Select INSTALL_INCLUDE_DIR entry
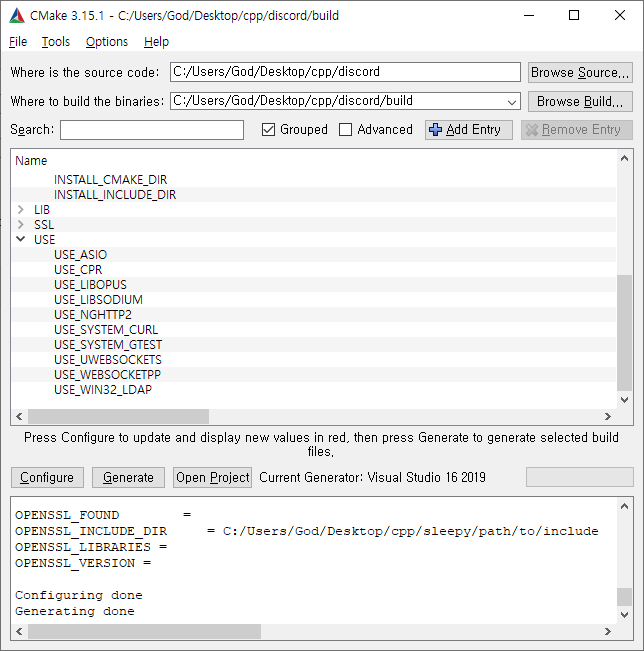Viewport: 644px width, 651px height. 115,195
